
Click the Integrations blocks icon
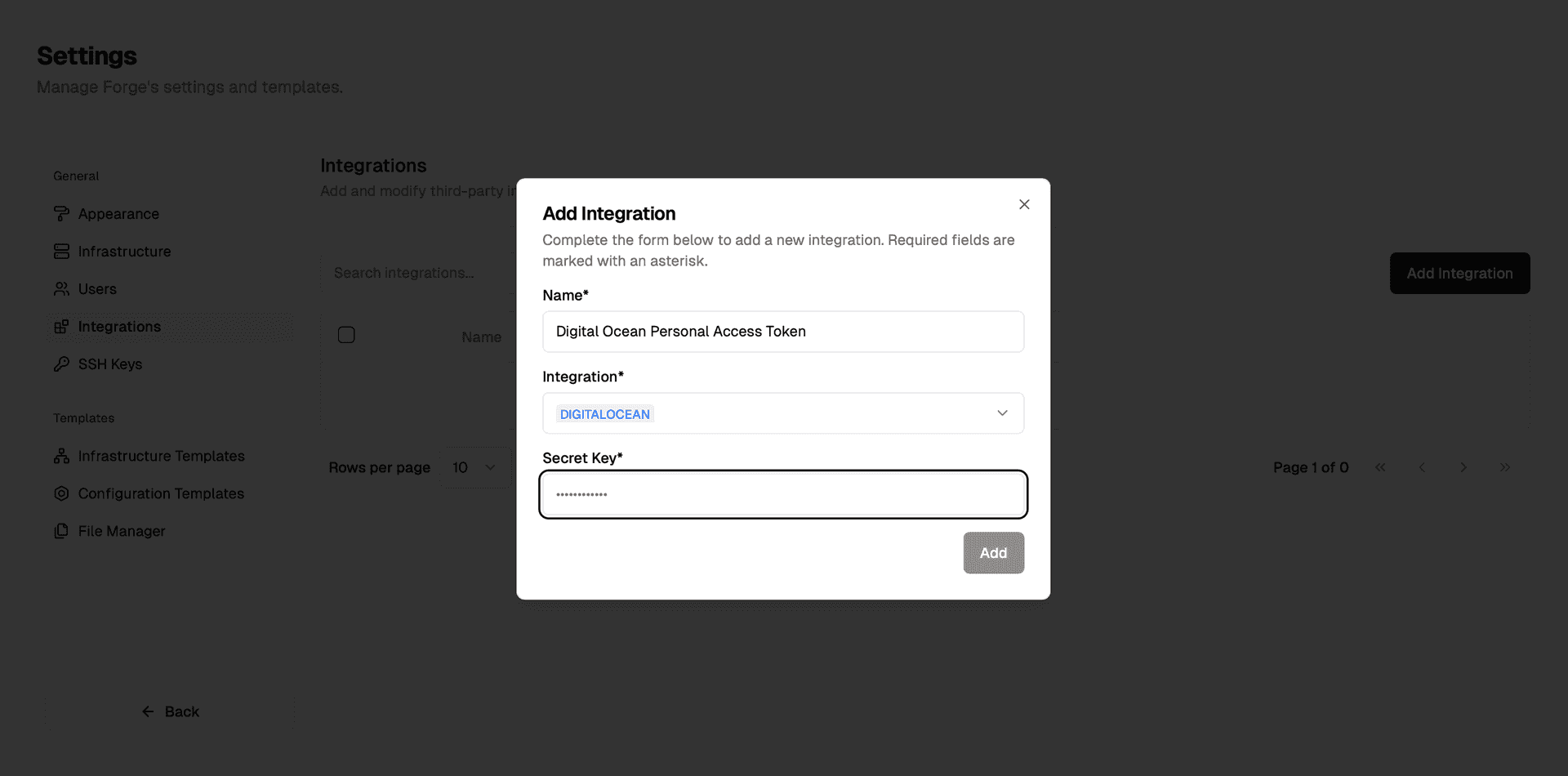tap(61, 327)
